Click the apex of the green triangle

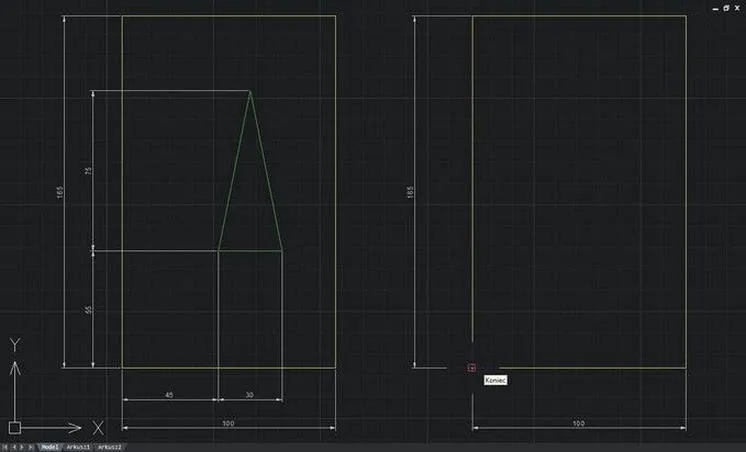[x=250, y=91]
